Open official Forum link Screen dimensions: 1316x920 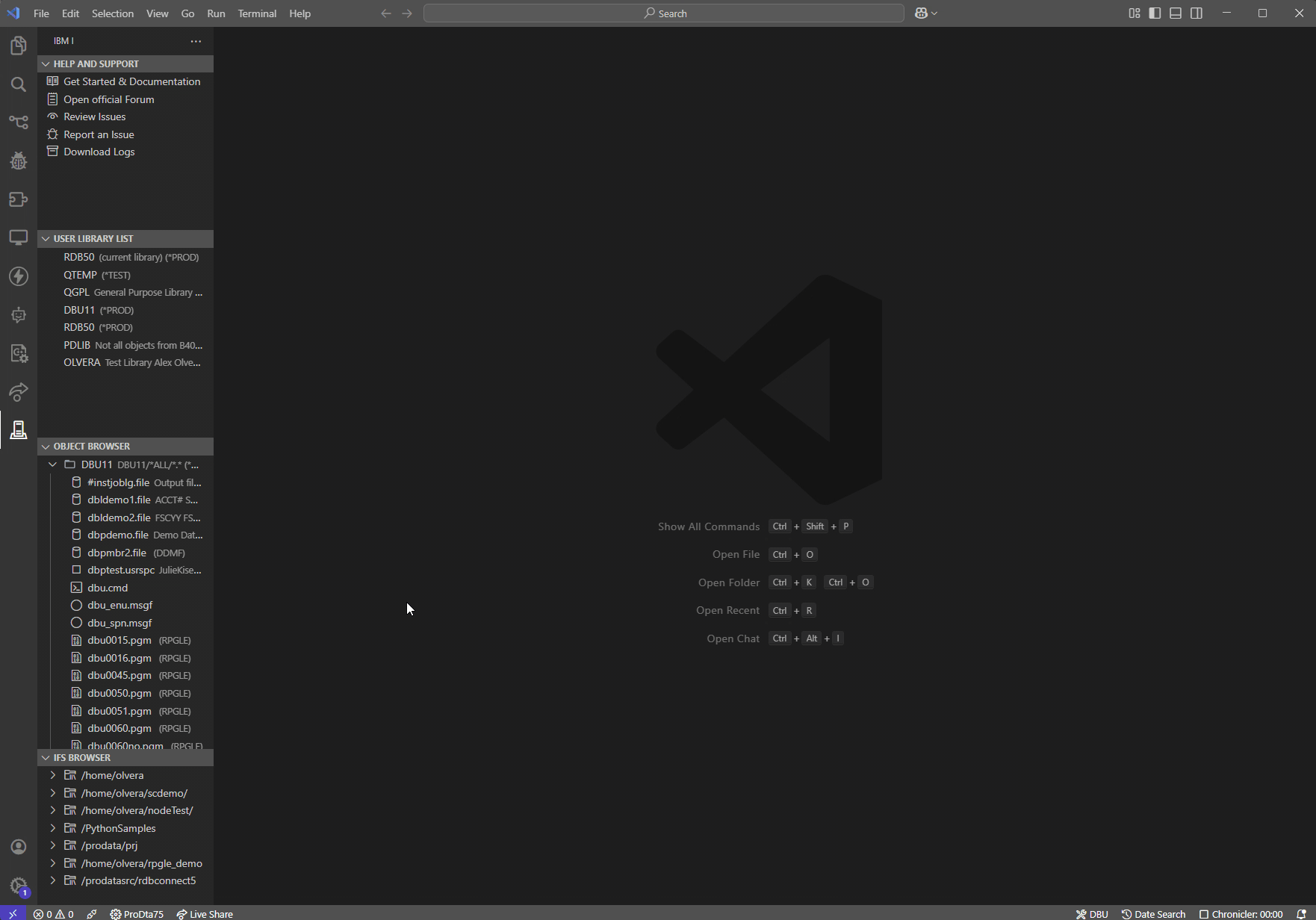tap(125, 99)
